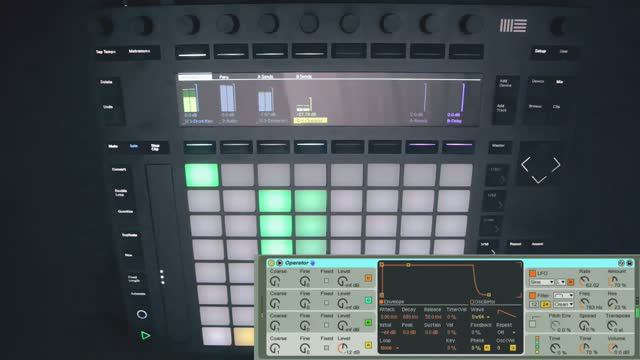Click the Push record circle button
640x360 pixels.
pos(142,314)
